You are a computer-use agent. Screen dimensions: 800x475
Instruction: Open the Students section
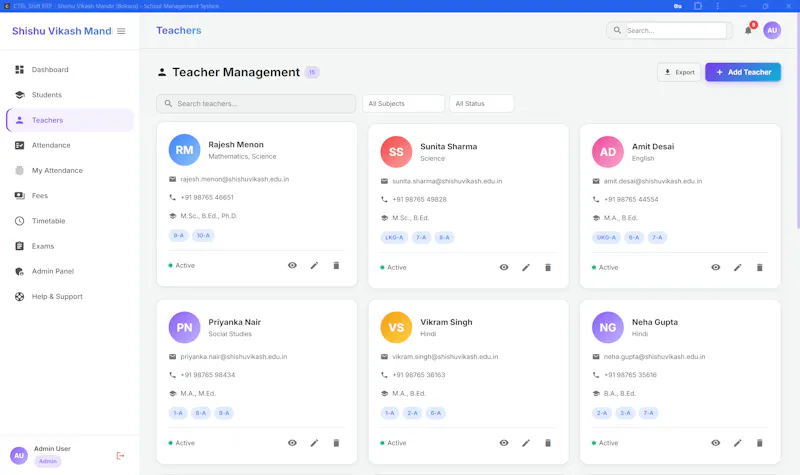[70, 95]
